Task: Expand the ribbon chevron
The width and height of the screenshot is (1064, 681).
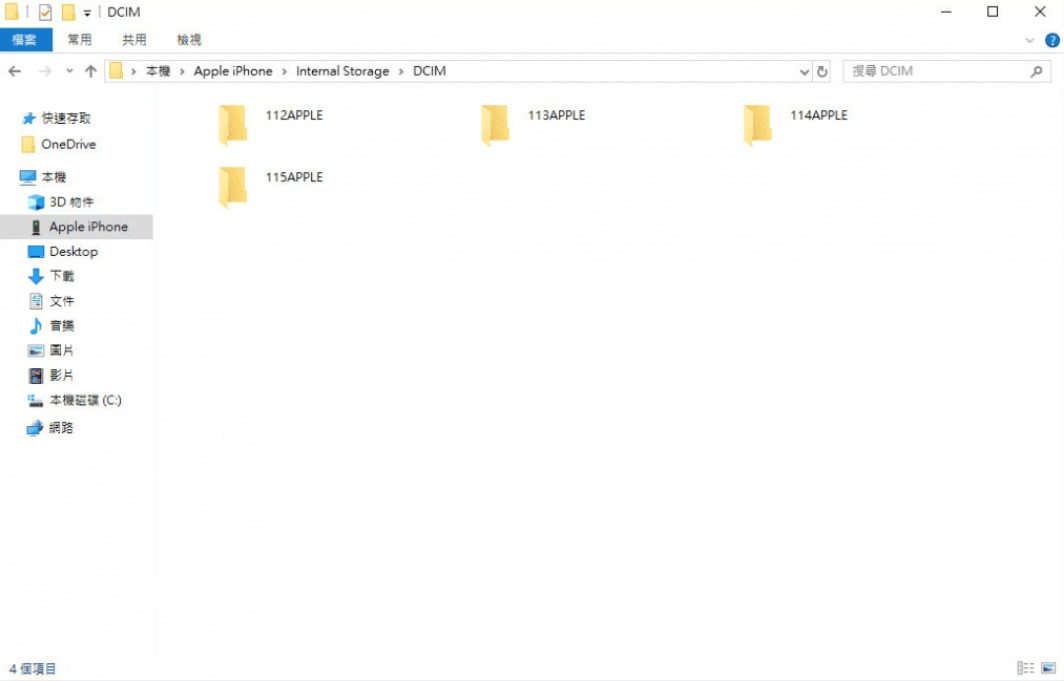Action: coord(1030,40)
